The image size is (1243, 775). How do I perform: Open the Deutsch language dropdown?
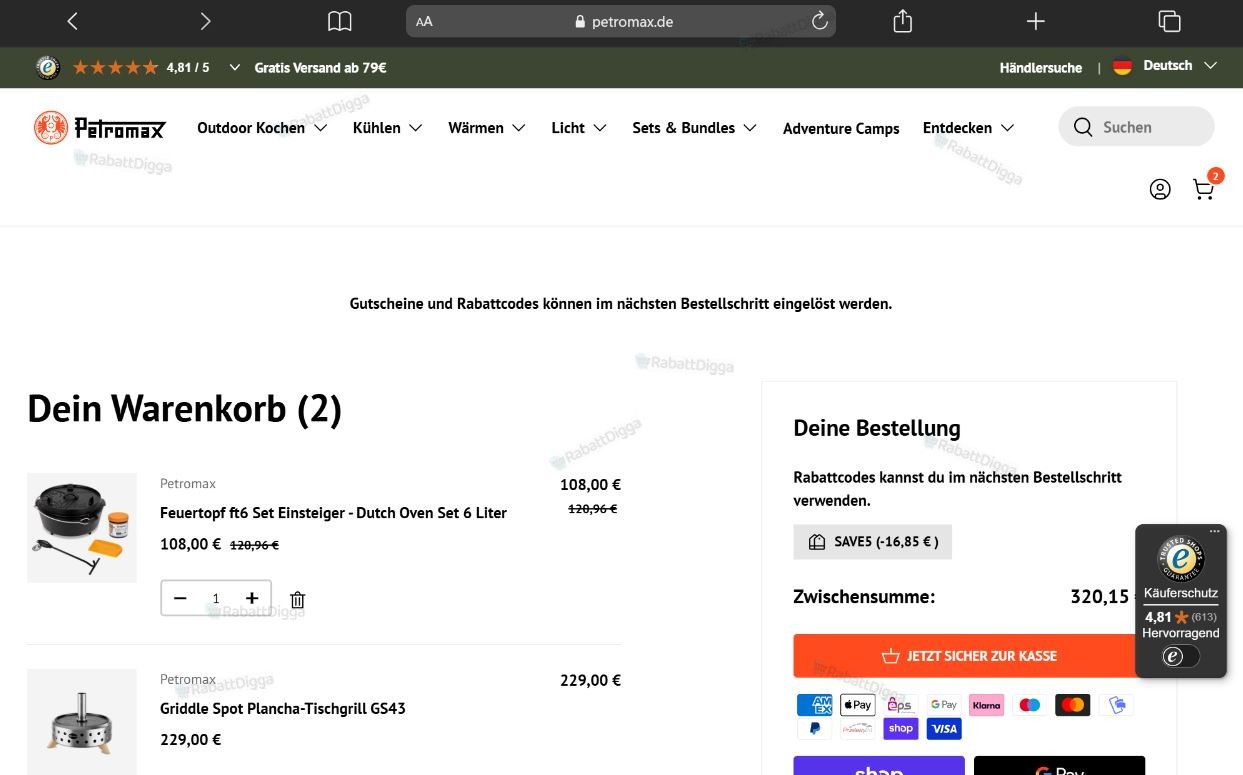coord(1180,66)
